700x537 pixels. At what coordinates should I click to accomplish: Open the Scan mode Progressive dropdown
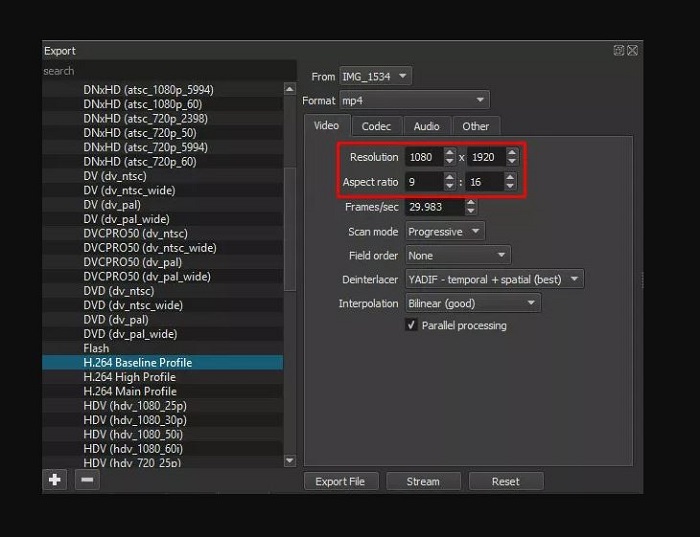(x=444, y=231)
